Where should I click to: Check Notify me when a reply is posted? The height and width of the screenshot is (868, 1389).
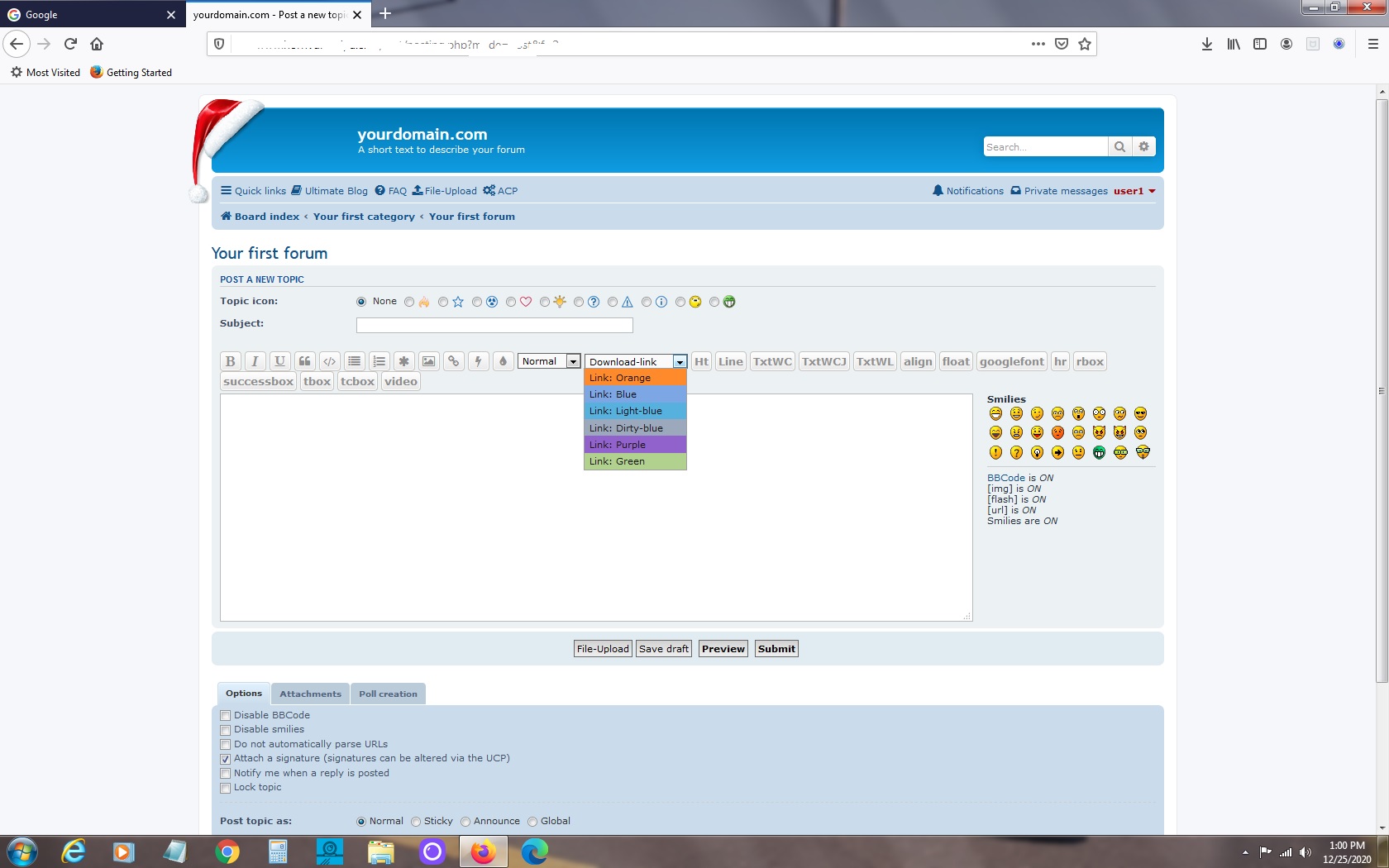226,774
